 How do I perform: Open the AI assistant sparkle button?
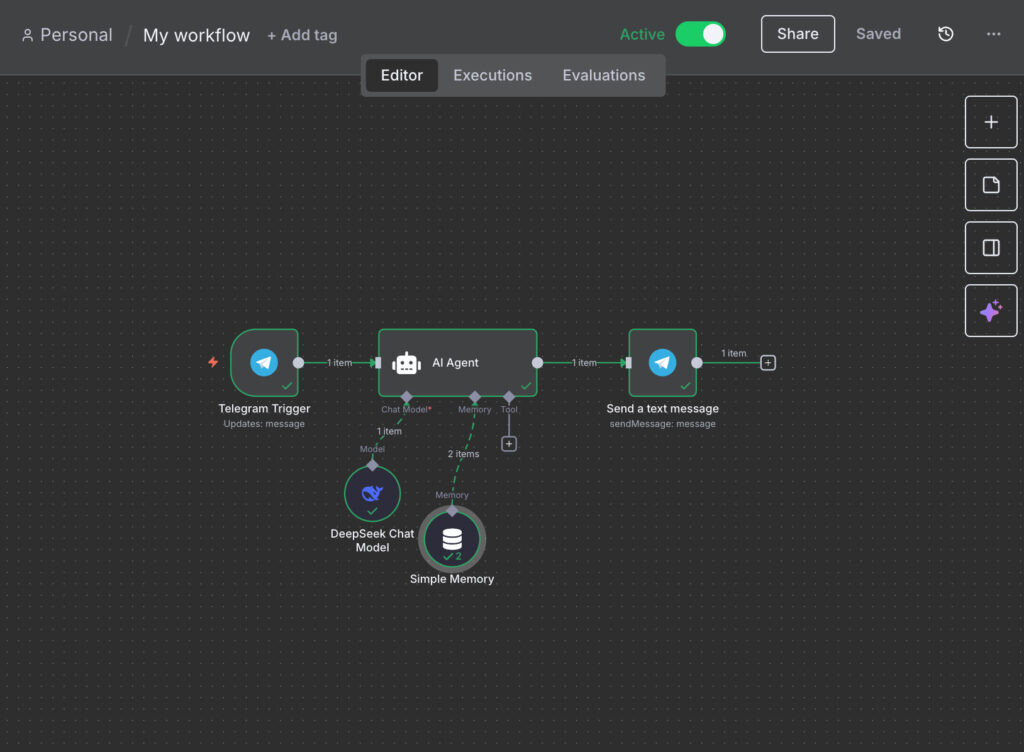pyautogui.click(x=990, y=311)
